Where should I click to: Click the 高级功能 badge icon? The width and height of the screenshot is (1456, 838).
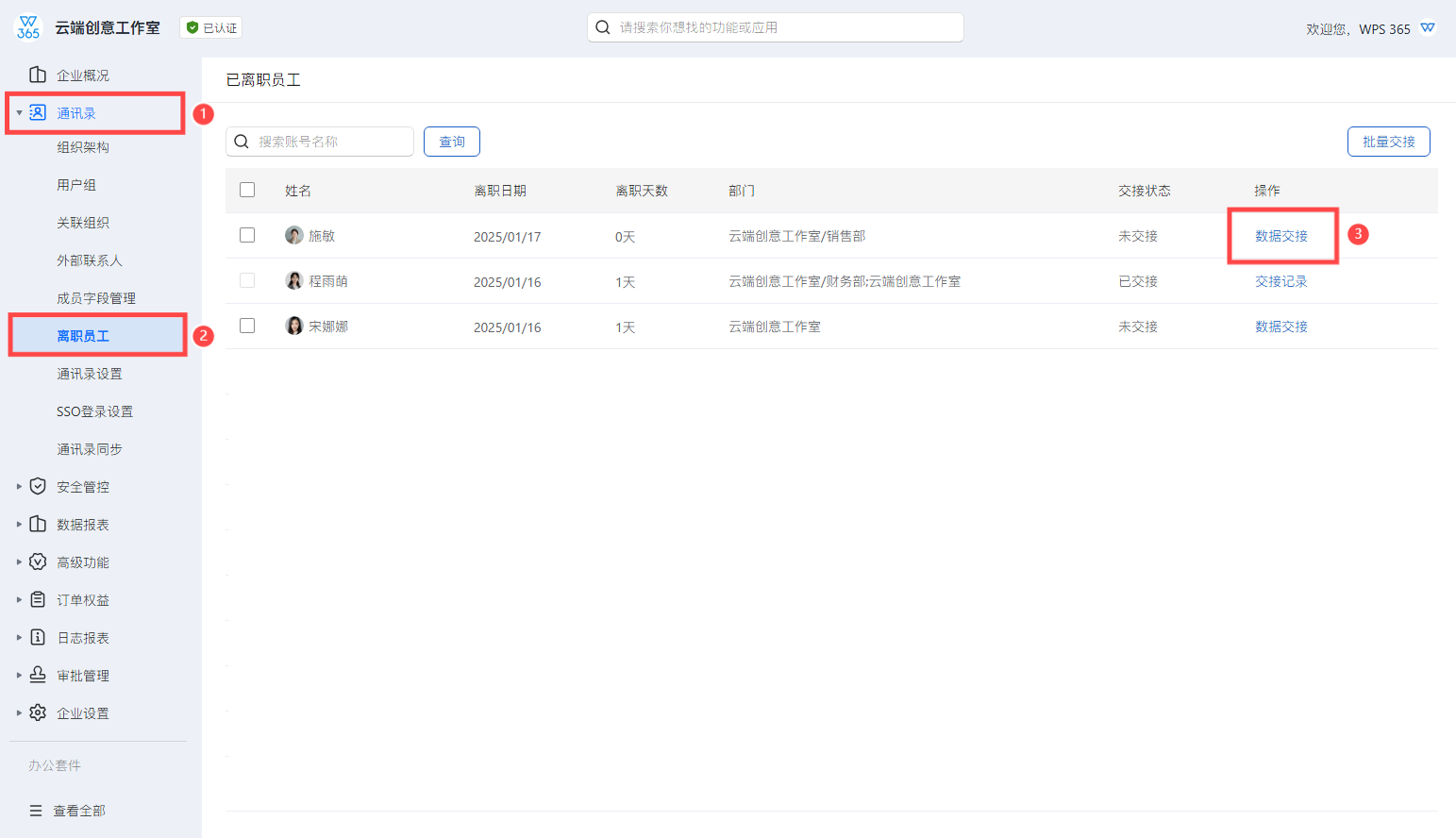coord(38,561)
